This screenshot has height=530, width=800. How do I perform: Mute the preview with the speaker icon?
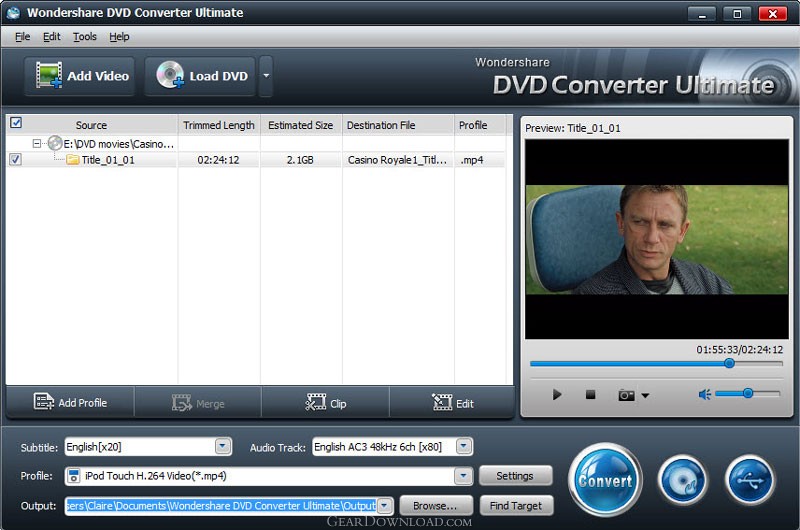pos(705,394)
